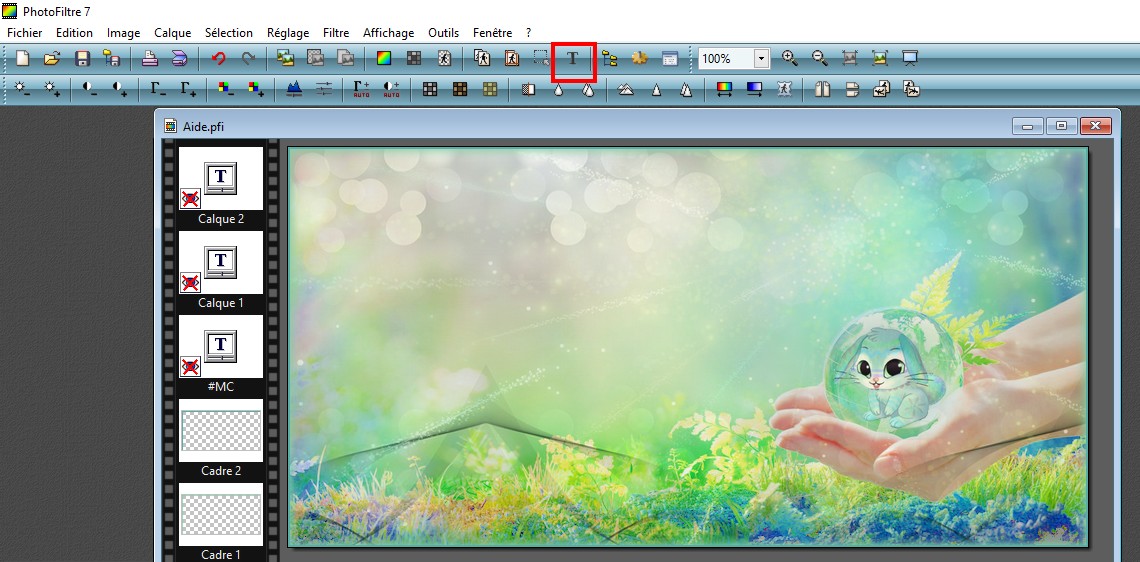The height and width of the screenshot is (562, 1140).
Task: Increase contrast with half-circle plus icon
Action: 120,89
